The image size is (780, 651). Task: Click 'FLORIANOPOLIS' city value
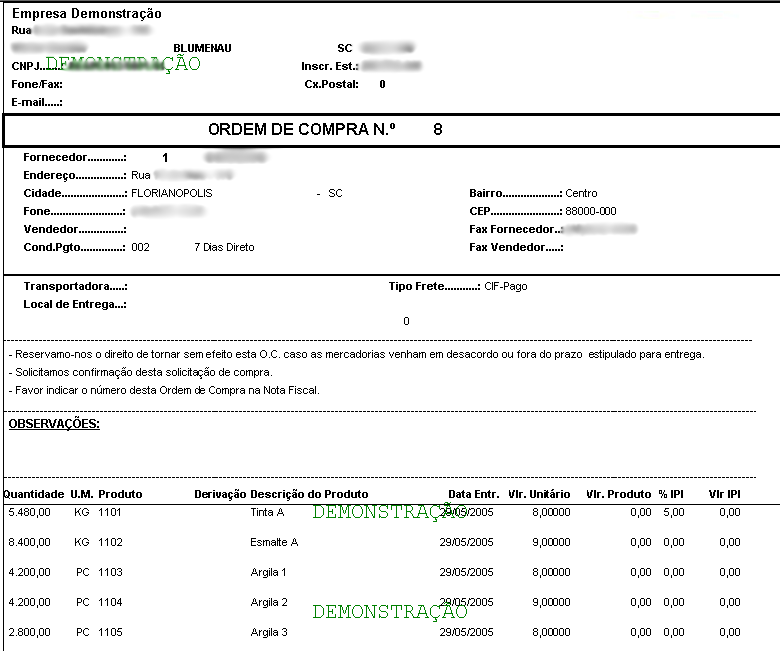[x=172, y=193]
